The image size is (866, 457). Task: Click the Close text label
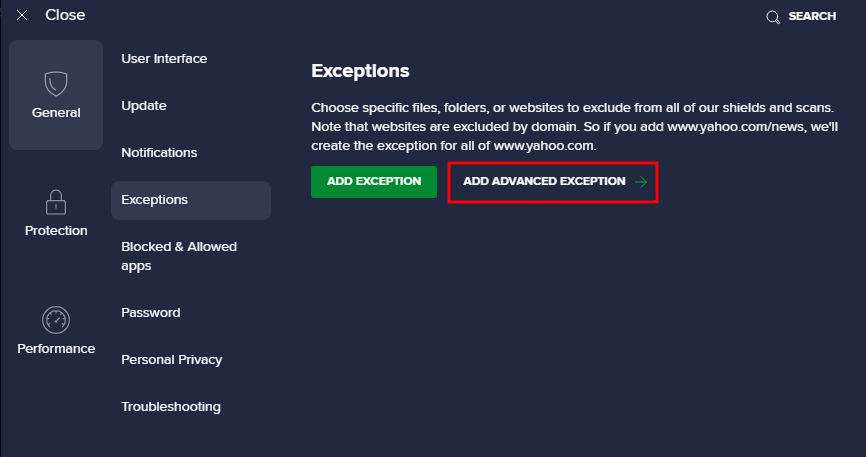[x=65, y=16]
